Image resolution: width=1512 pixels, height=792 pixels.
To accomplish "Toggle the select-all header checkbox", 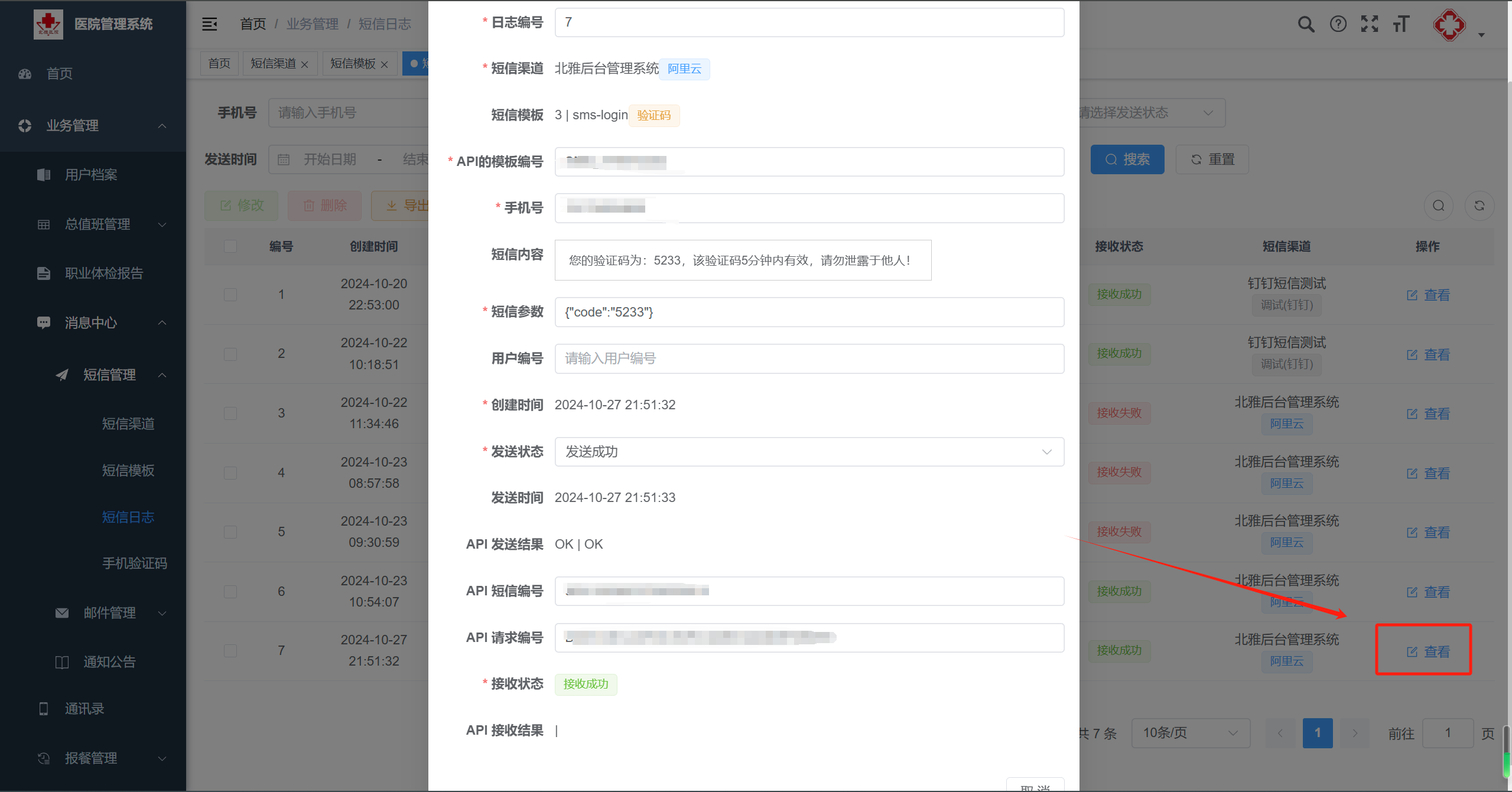I will (x=230, y=246).
